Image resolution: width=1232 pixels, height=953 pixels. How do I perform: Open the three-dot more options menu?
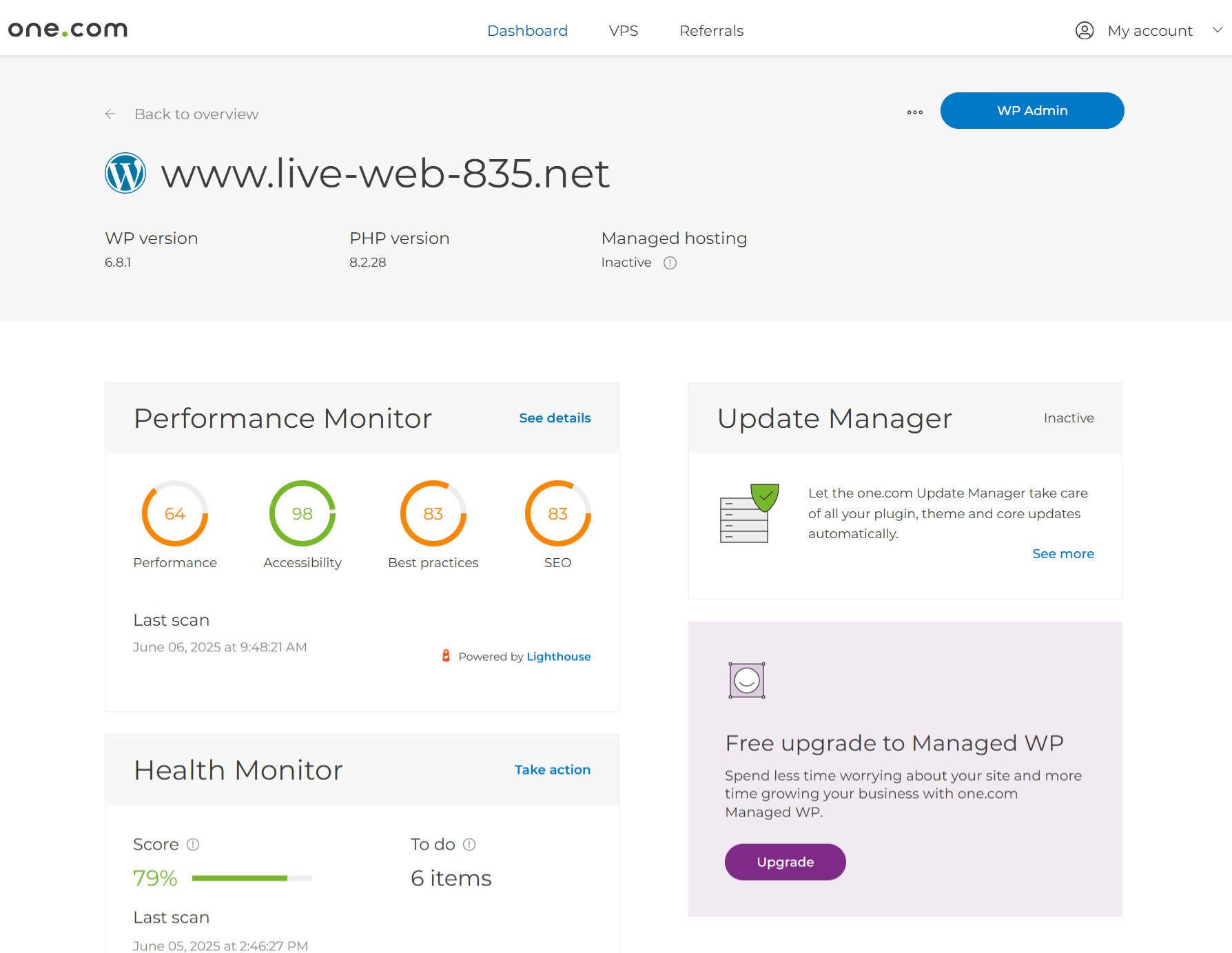[x=915, y=112]
